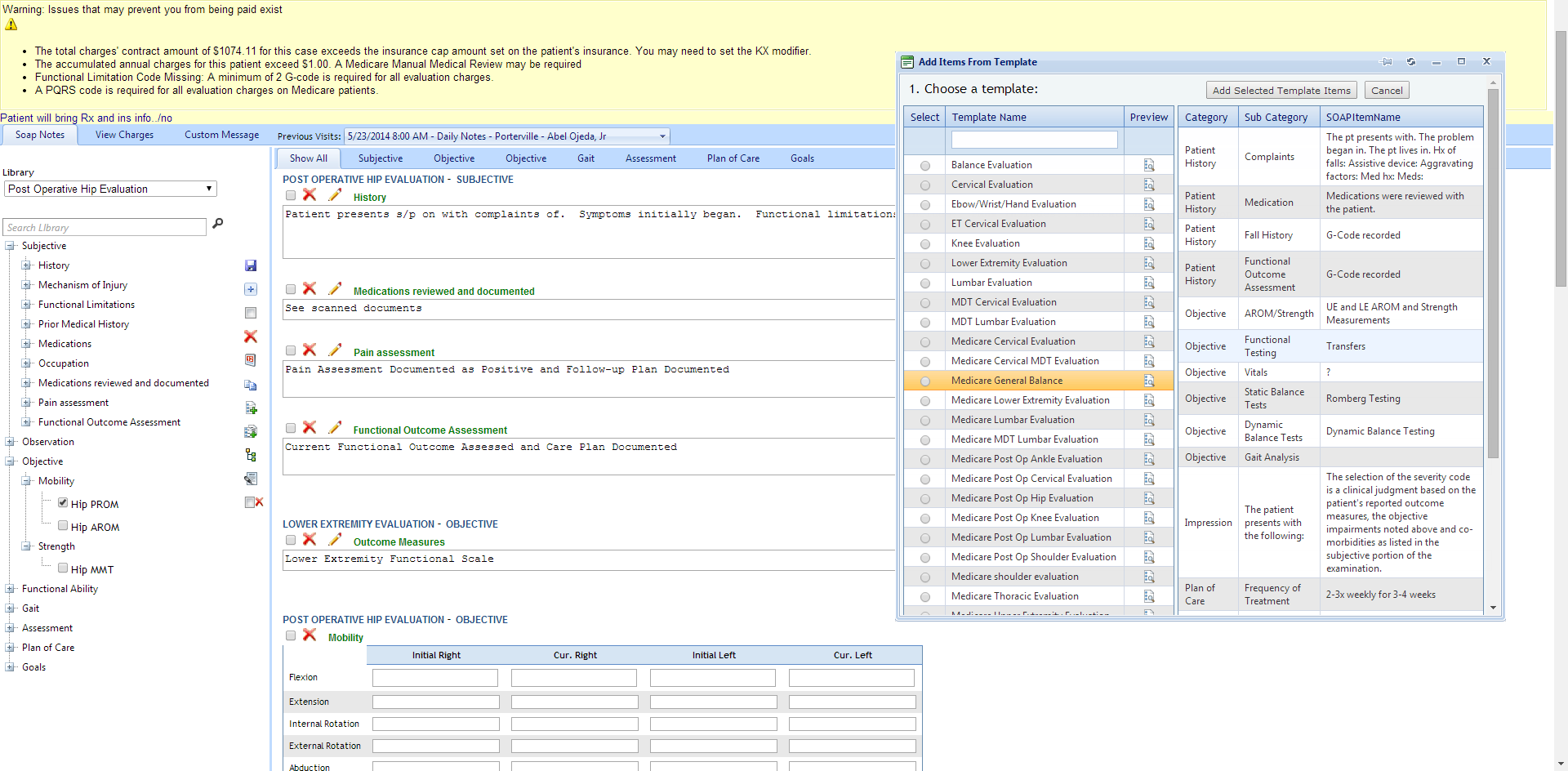The width and height of the screenshot is (1568, 771).
Task: Click the Show All tab button
Action: click(308, 158)
